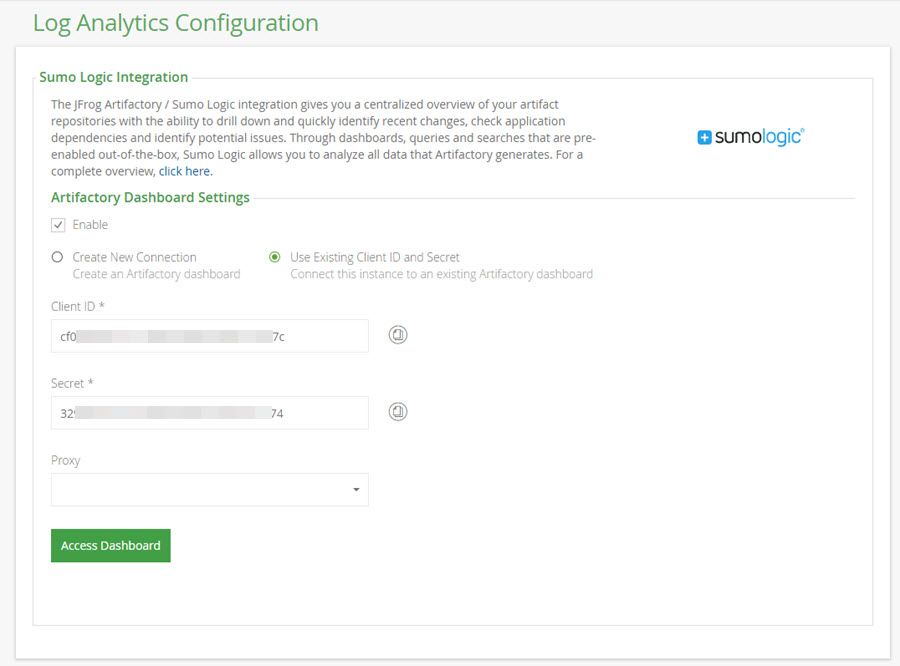Select Use Existing Client ID and Secret
Image resolution: width=900 pixels, height=666 pixels.
275,257
